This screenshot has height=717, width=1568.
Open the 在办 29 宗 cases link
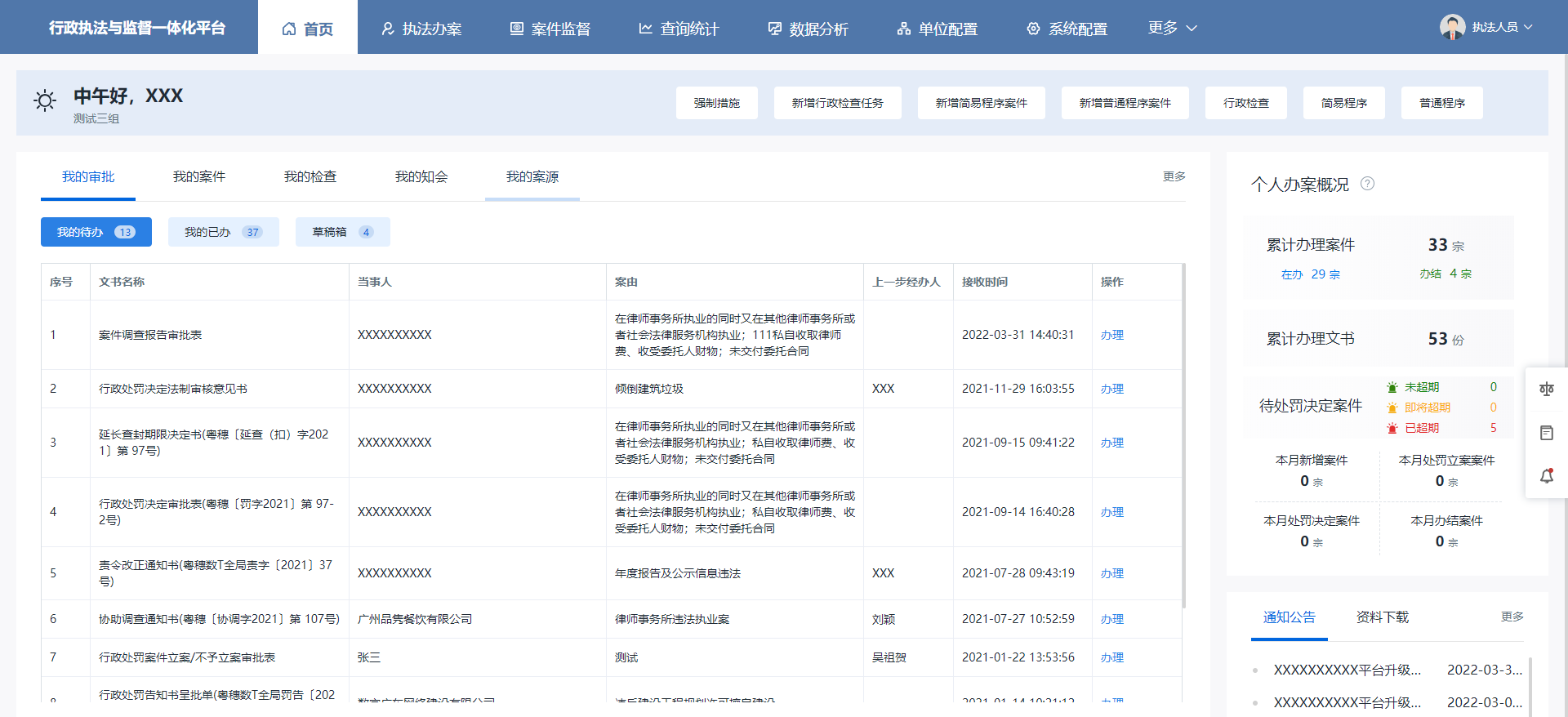pyautogui.click(x=1310, y=274)
